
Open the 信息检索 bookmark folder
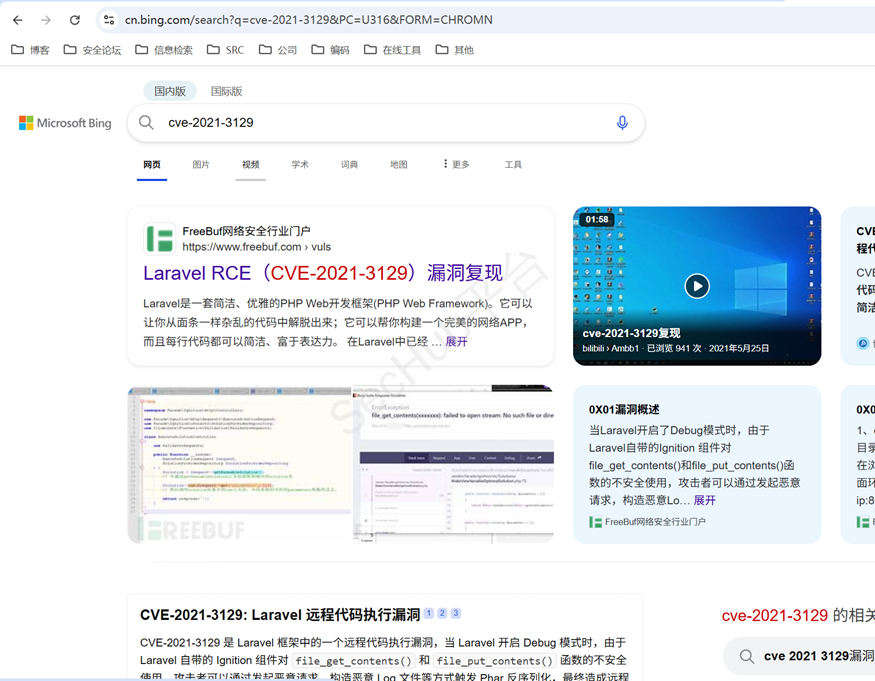point(164,50)
